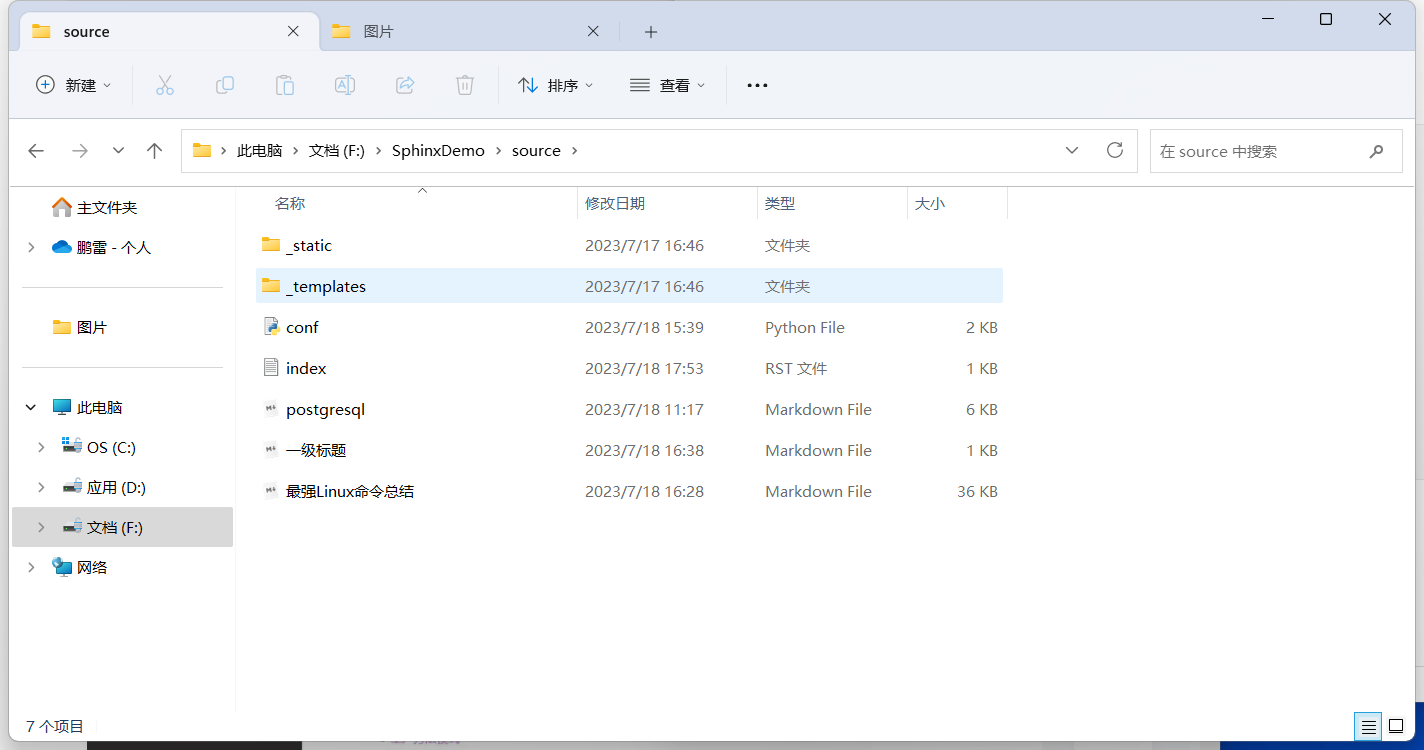Sort by 名称 column header

(x=290, y=203)
